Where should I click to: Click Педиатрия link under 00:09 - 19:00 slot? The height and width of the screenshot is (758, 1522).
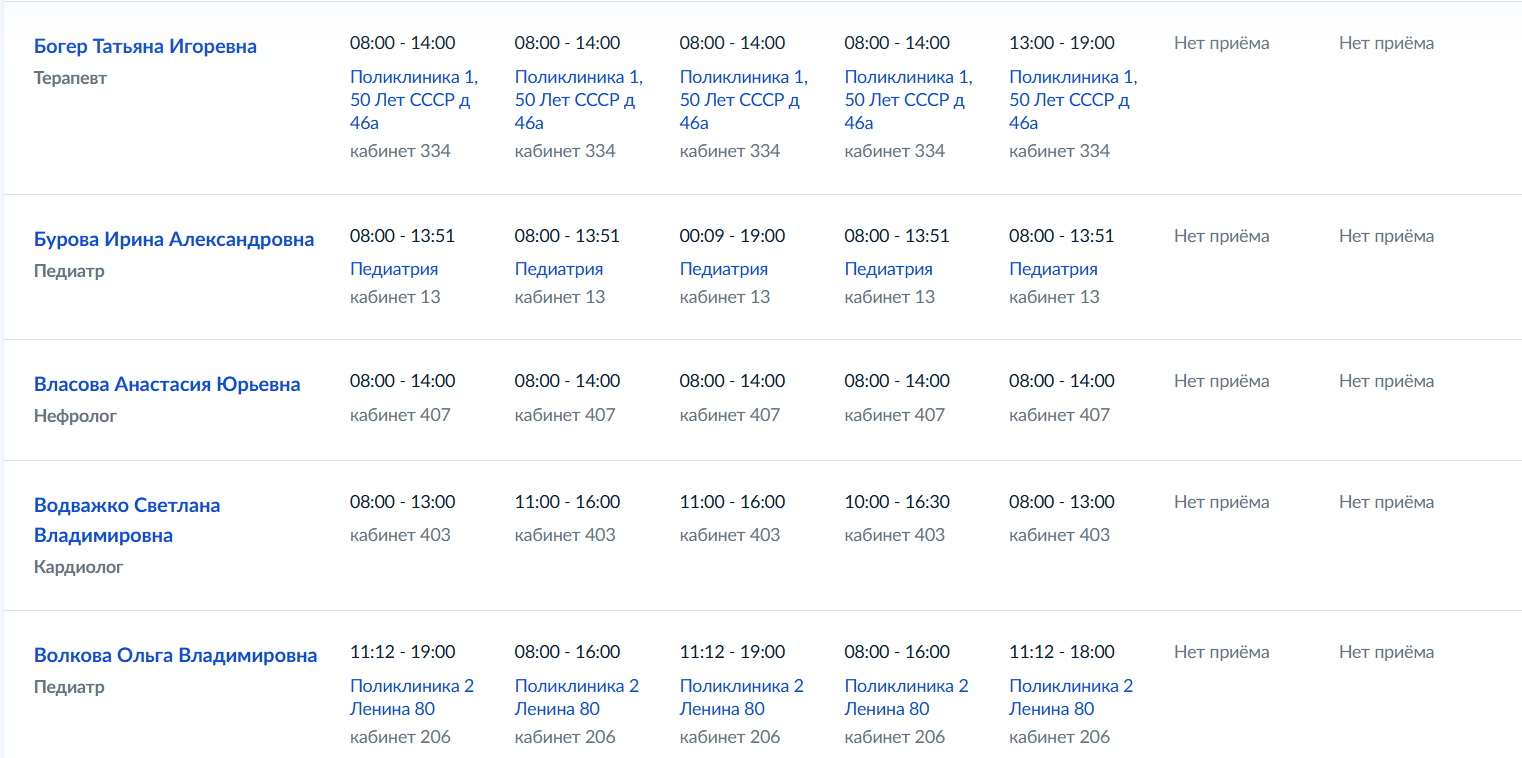(724, 269)
